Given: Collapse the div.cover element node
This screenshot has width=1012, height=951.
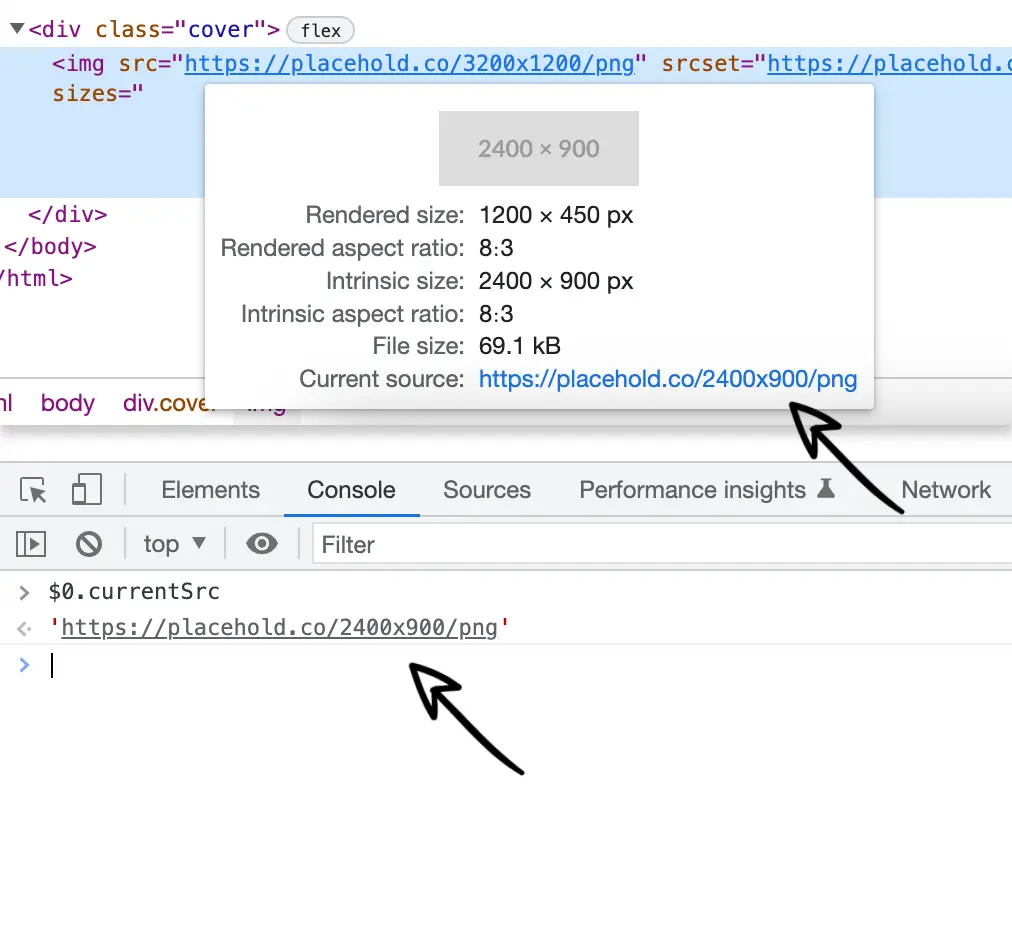Looking at the screenshot, I should point(16,28).
